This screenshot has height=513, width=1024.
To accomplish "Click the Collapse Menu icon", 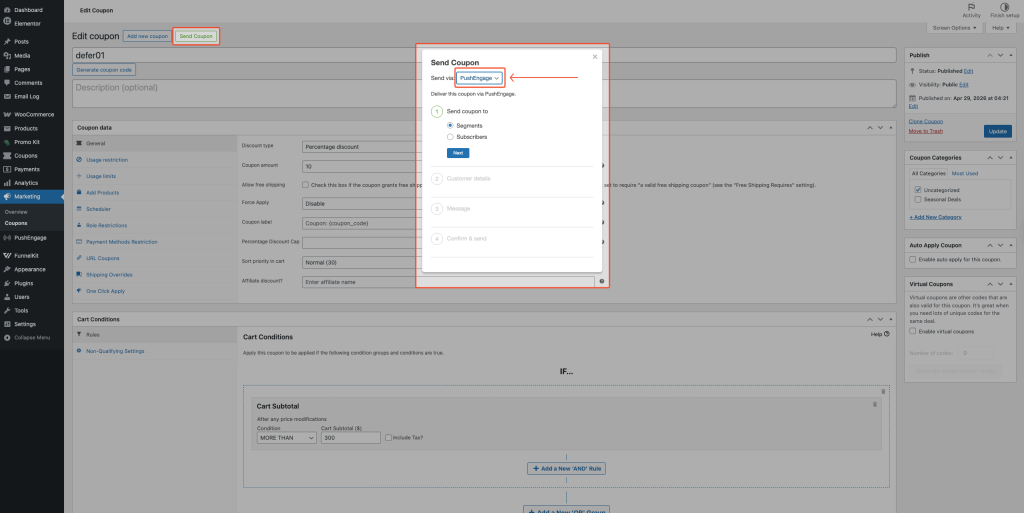I will point(7,338).
